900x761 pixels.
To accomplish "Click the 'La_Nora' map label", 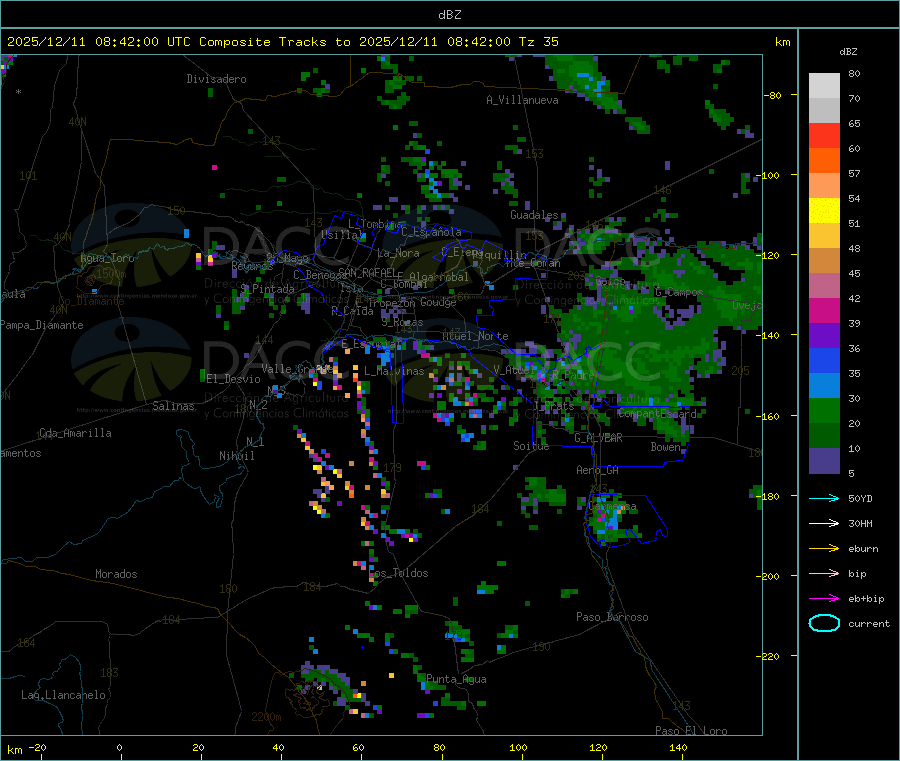I will pos(398,253).
